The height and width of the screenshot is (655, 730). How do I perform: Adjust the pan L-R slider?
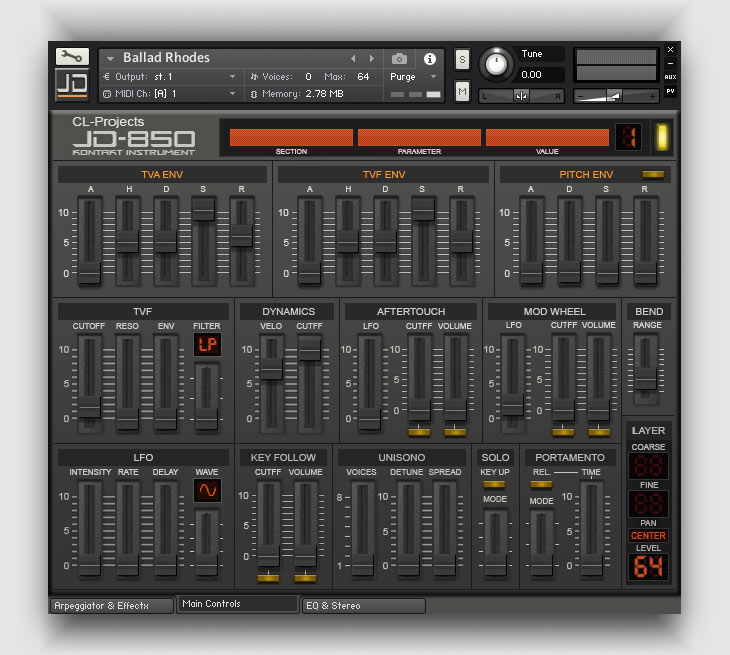pos(521,96)
